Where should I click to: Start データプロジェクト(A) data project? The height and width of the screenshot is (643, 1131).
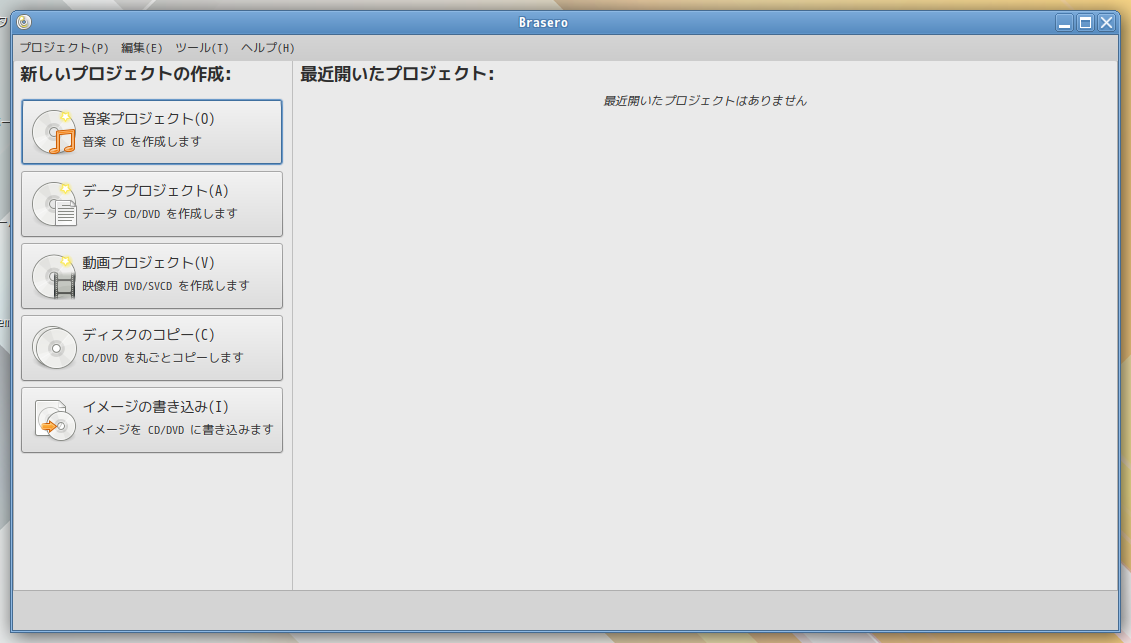click(x=151, y=204)
